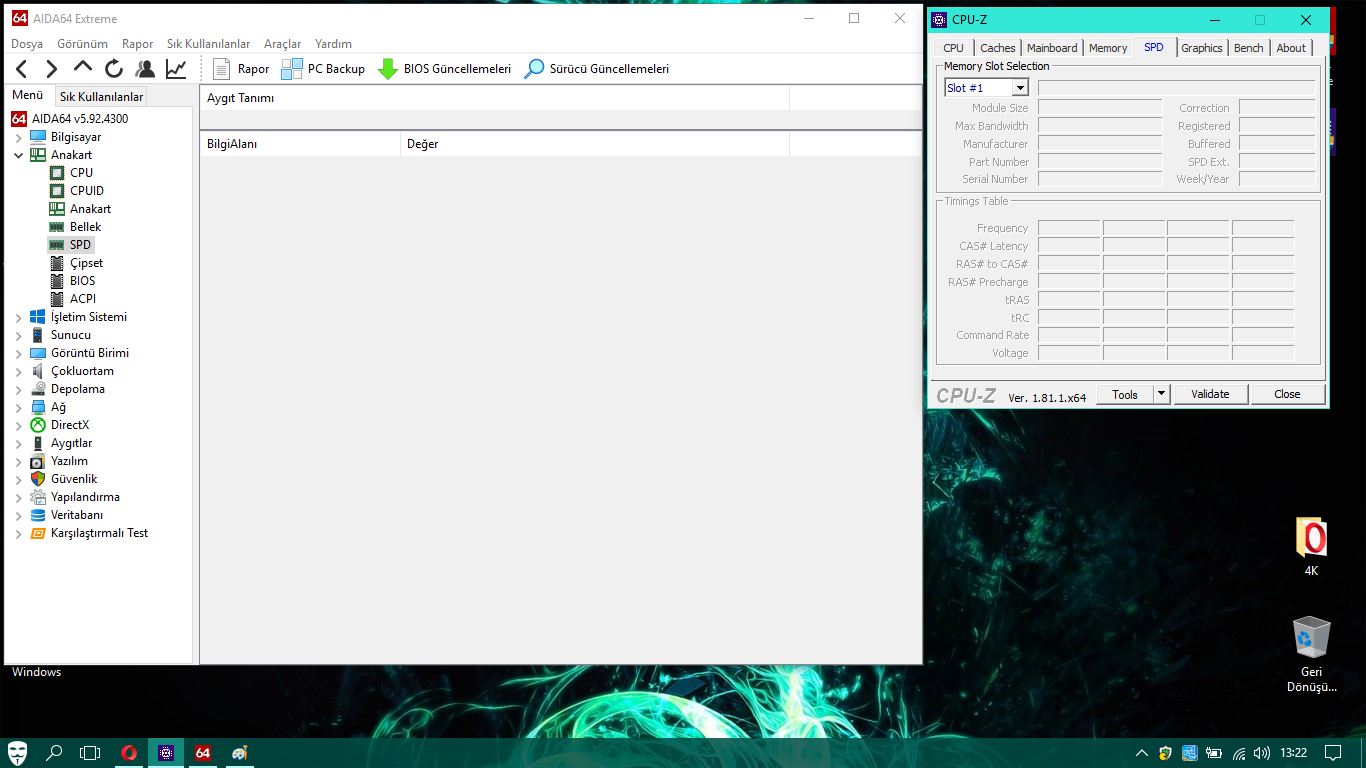Open the Rapor menu in the menu bar
The image size is (1366, 768).
pos(138,44)
